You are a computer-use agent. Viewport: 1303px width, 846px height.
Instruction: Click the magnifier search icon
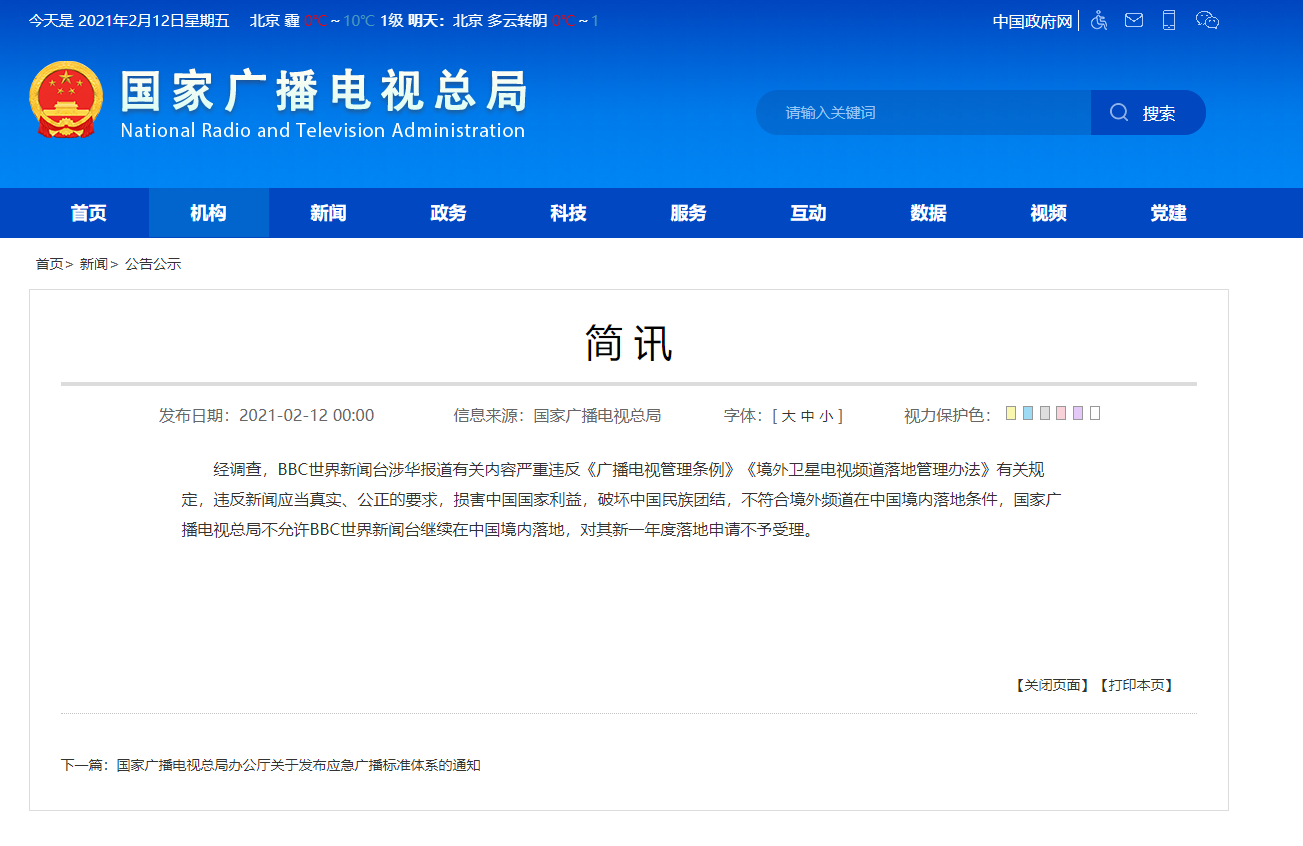pos(1119,113)
